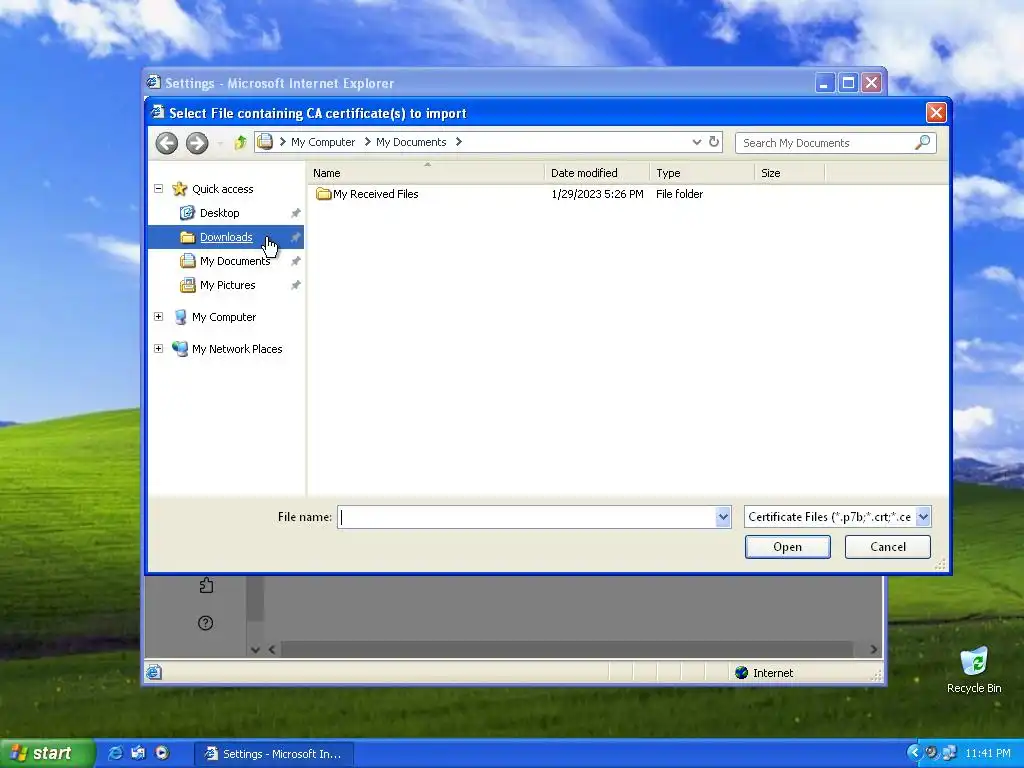Image resolution: width=1024 pixels, height=768 pixels.
Task: Close the certificate import dialog
Action: (936, 112)
